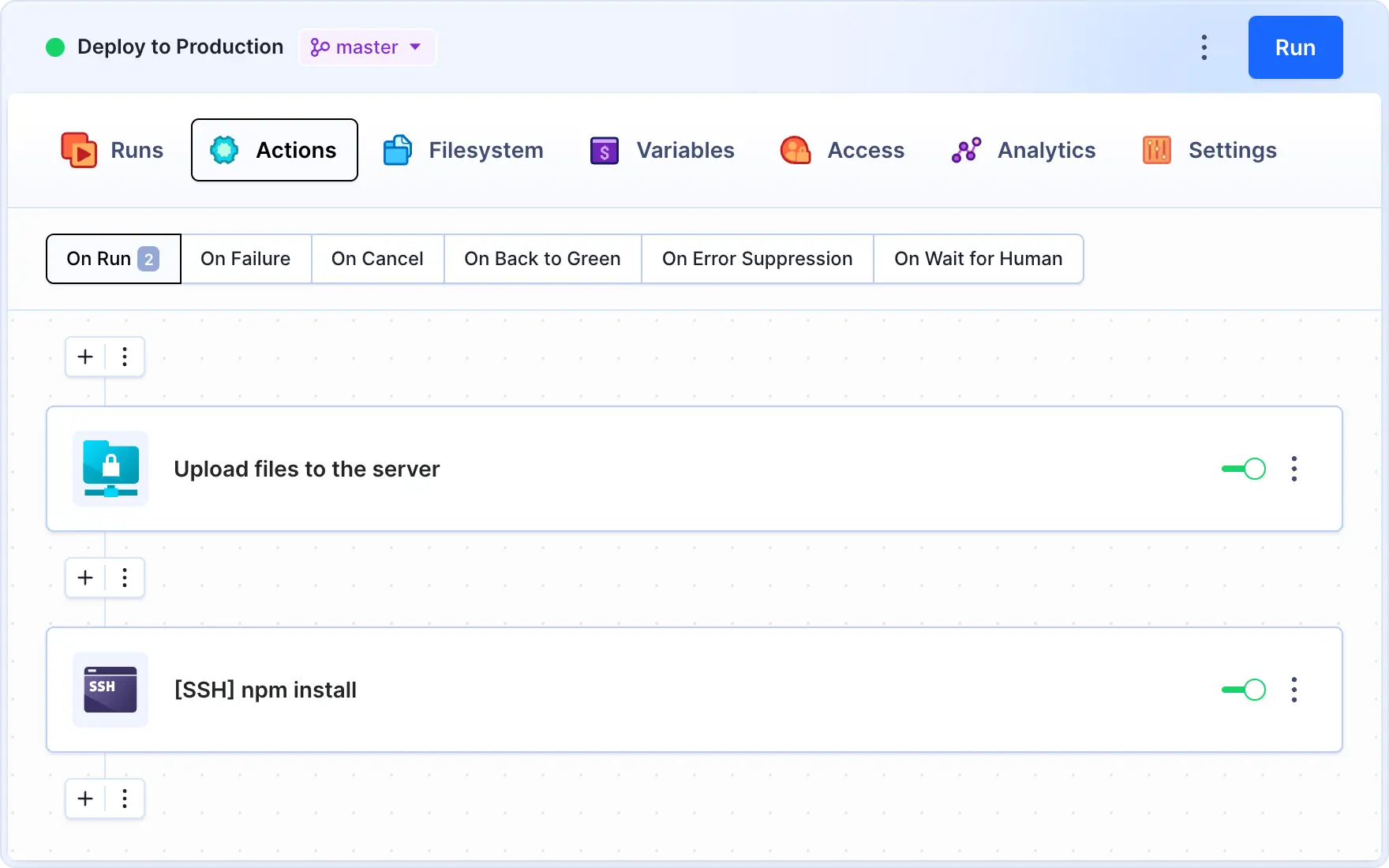The height and width of the screenshot is (868, 1389).
Task: Add a new action below npm install
Action: (84, 799)
